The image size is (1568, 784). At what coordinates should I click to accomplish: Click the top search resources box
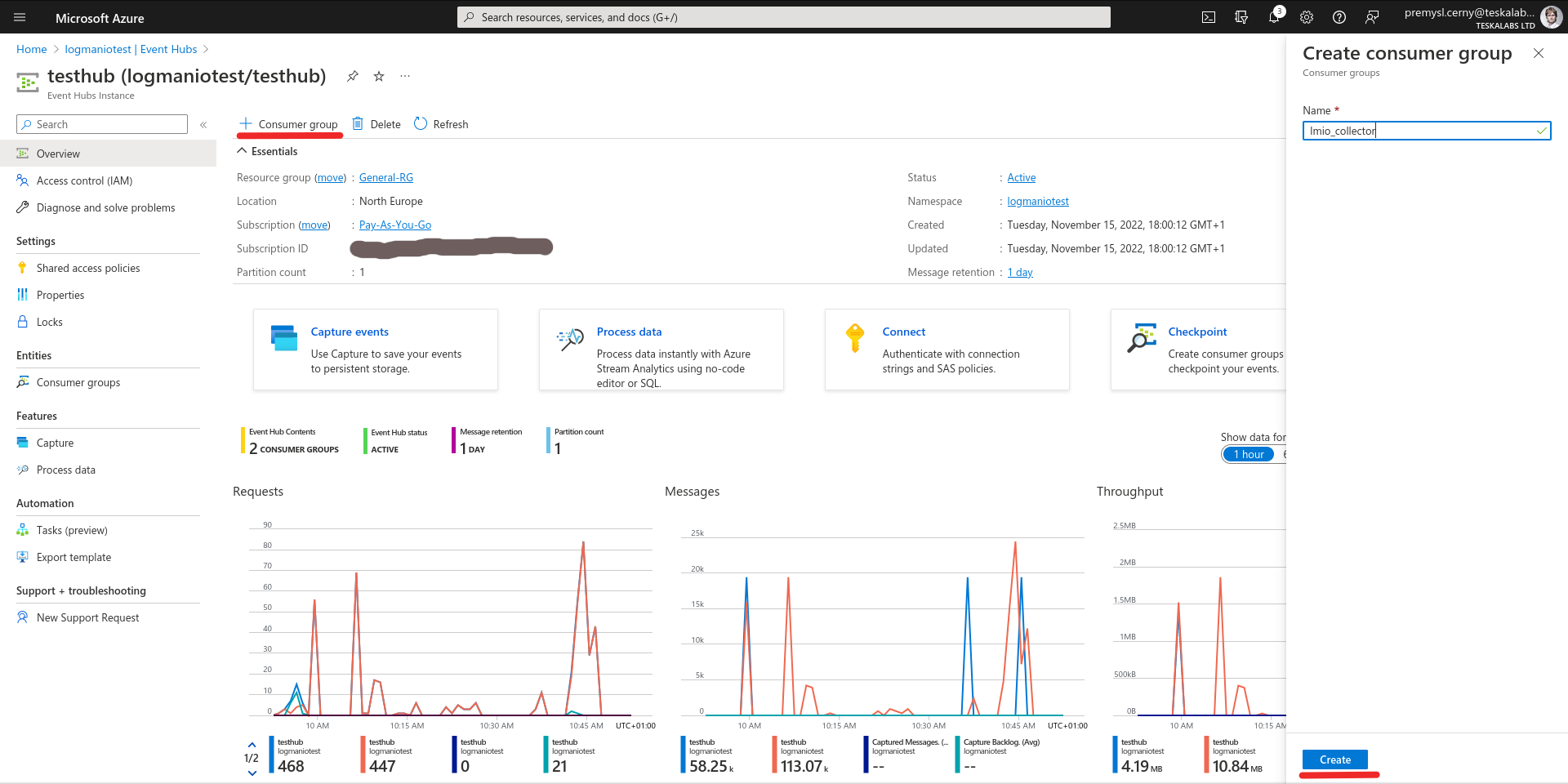tap(784, 17)
